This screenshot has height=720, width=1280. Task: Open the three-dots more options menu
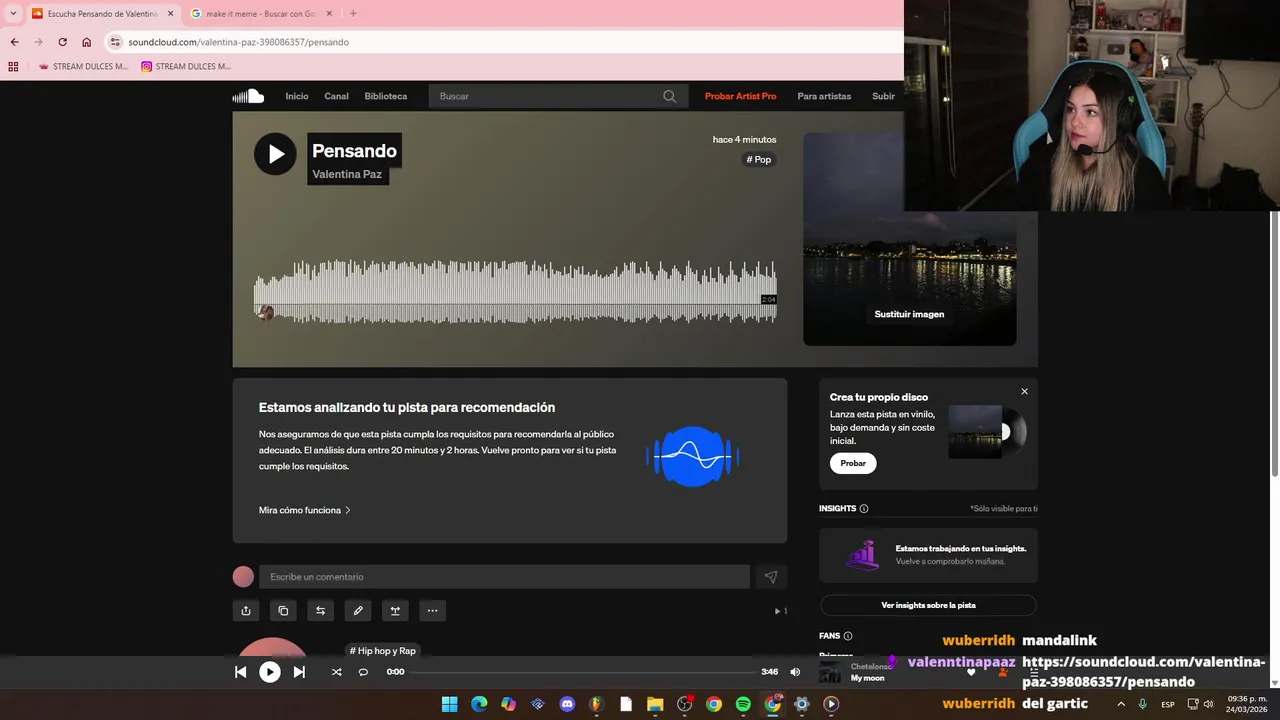click(432, 611)
